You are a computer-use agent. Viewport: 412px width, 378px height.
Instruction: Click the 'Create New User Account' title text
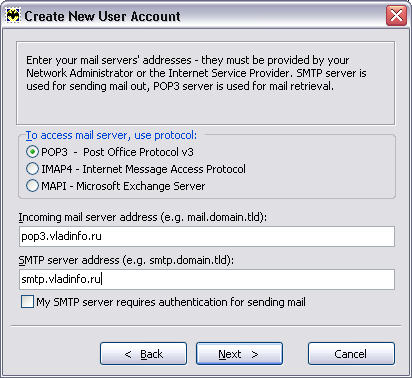(x=102, y=16)
